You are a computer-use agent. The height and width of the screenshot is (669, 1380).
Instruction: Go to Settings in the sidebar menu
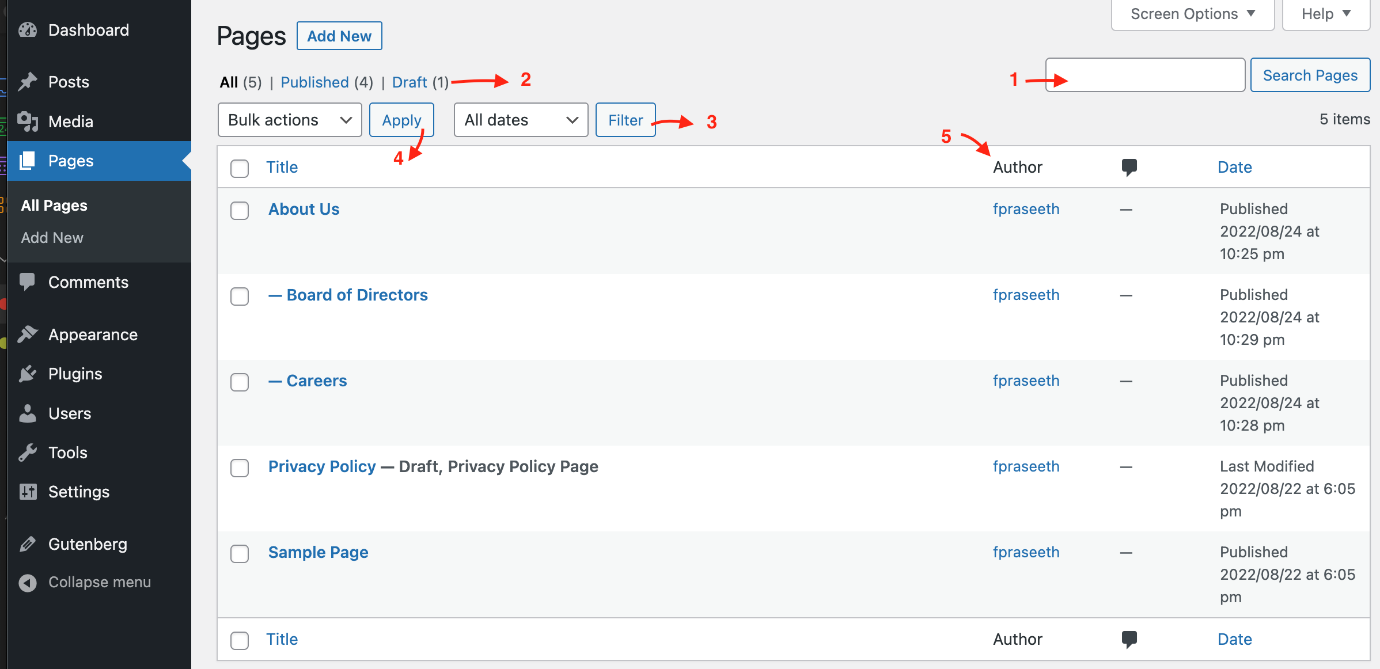click(x=78, y=492)
